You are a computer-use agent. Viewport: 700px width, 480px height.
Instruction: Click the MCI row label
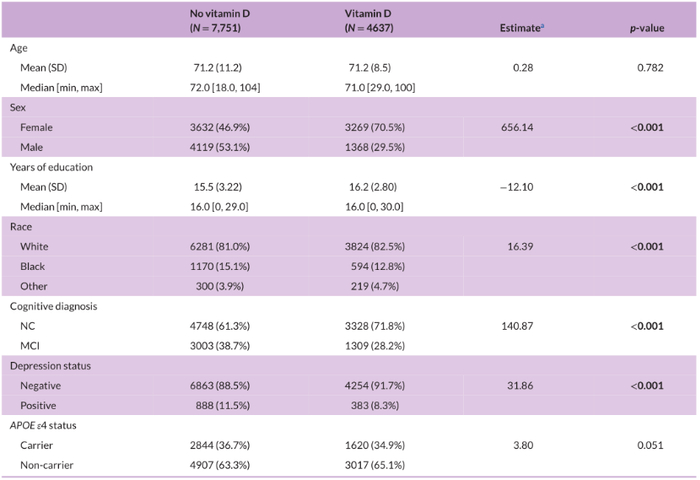click(x=30, y=345)
